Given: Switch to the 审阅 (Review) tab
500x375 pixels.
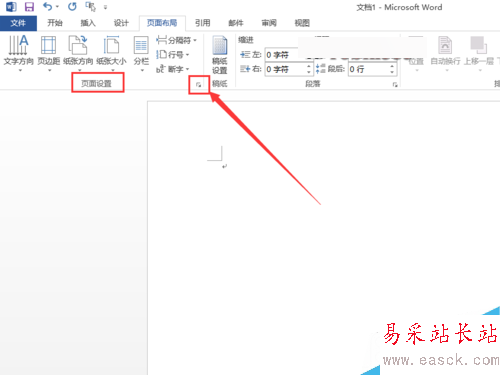Looking at the screenshot, I should tap(269, 23).
